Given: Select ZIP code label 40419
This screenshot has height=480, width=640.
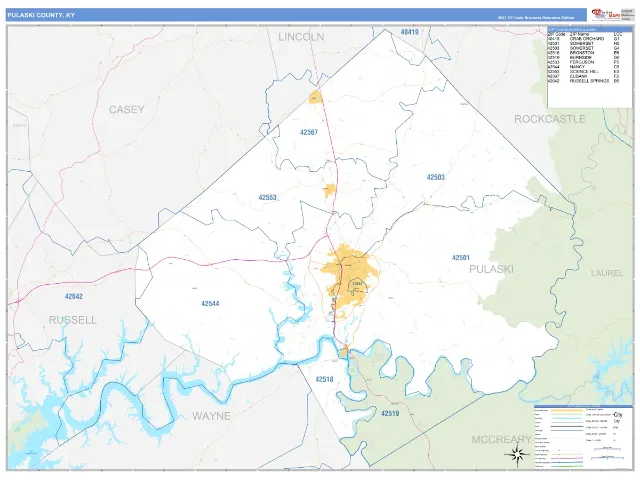Looking at the screenshot, I should point(409,32).
